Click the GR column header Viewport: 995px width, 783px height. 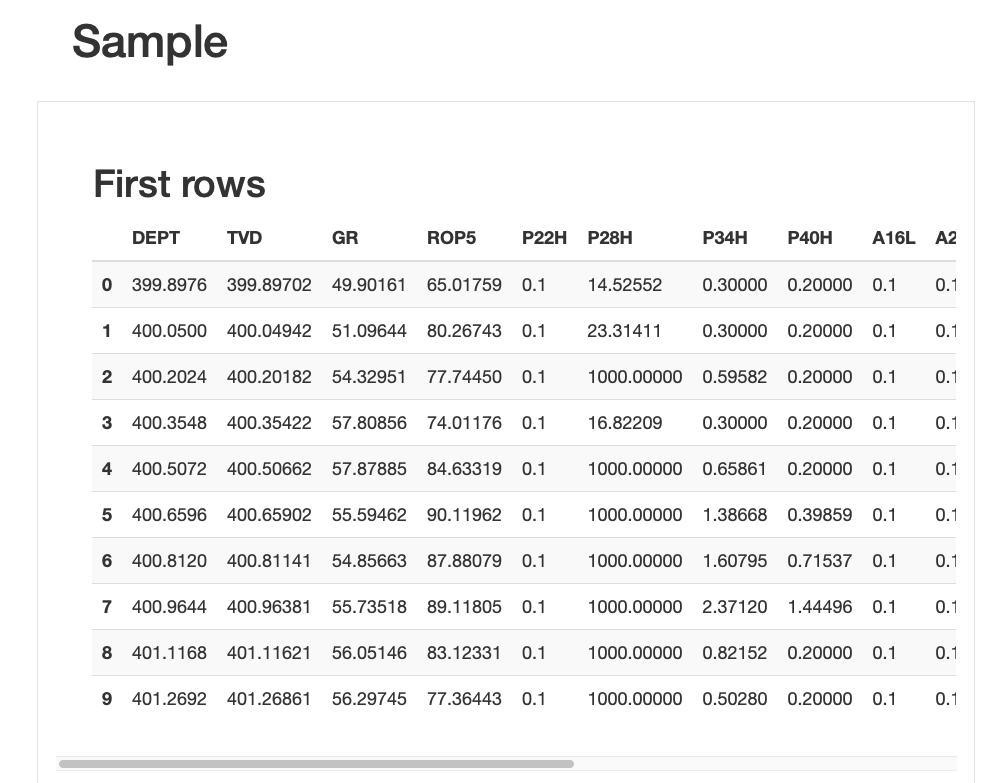(x=345, y=238)
